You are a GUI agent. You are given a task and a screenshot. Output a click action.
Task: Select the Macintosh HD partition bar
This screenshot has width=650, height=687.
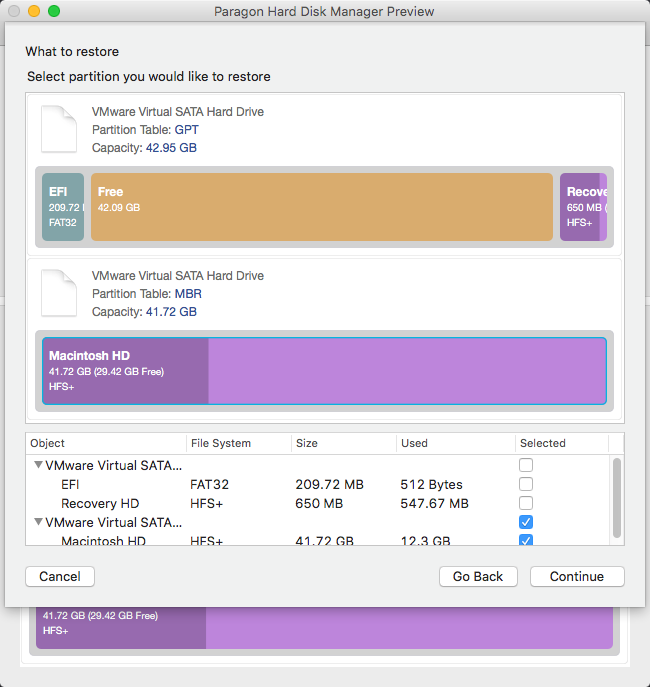(x=325, y=371)
